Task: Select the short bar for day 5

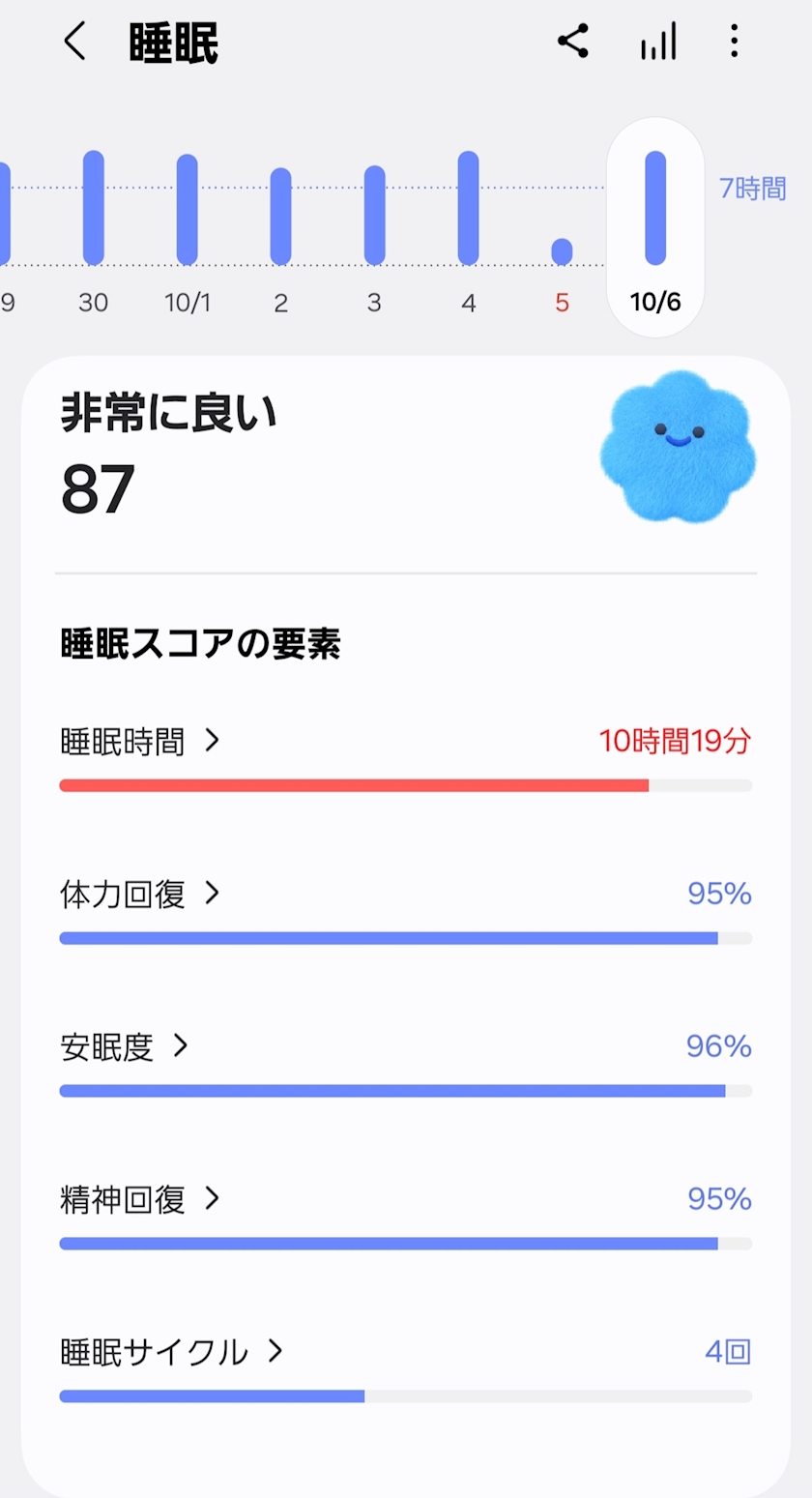Action: (x=562, y=251)
